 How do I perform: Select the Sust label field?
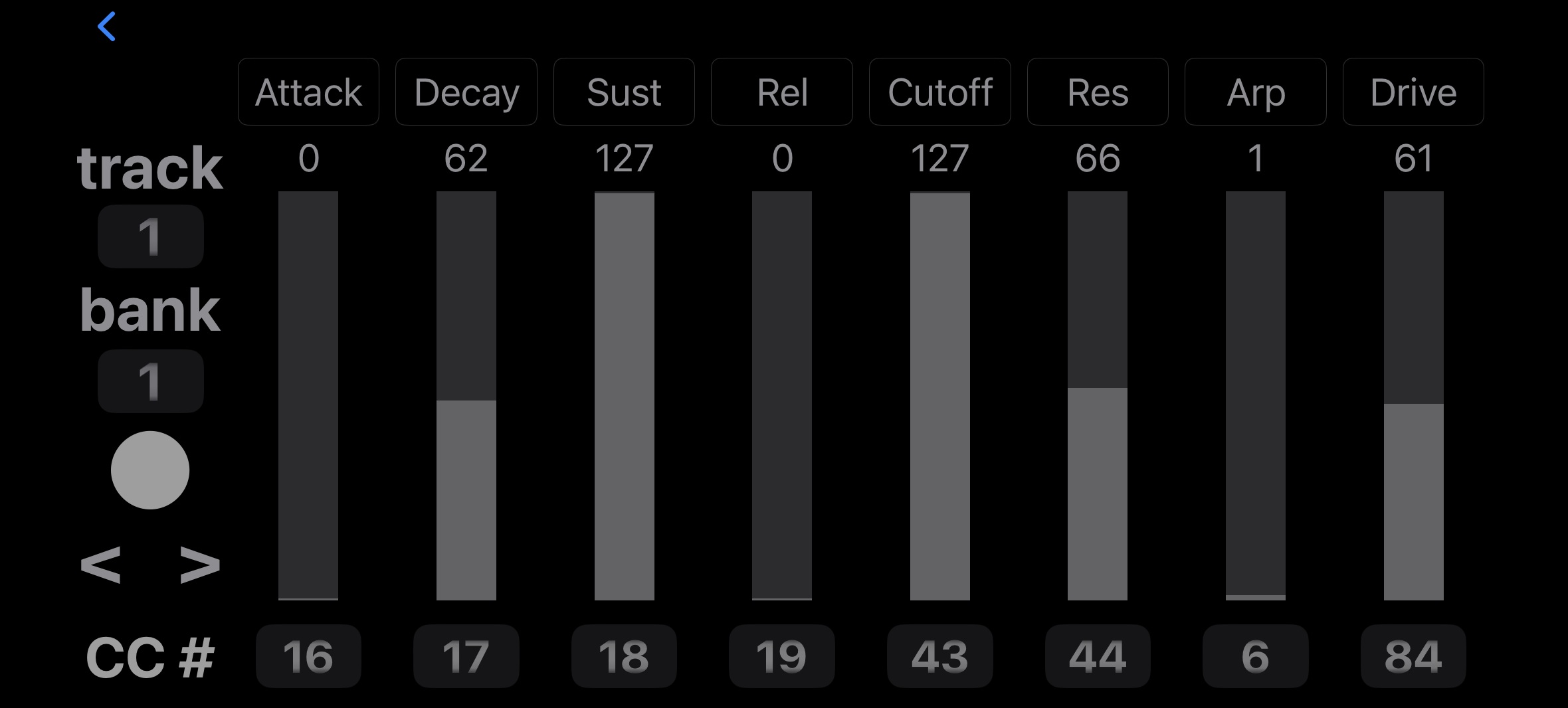point(624,92)
